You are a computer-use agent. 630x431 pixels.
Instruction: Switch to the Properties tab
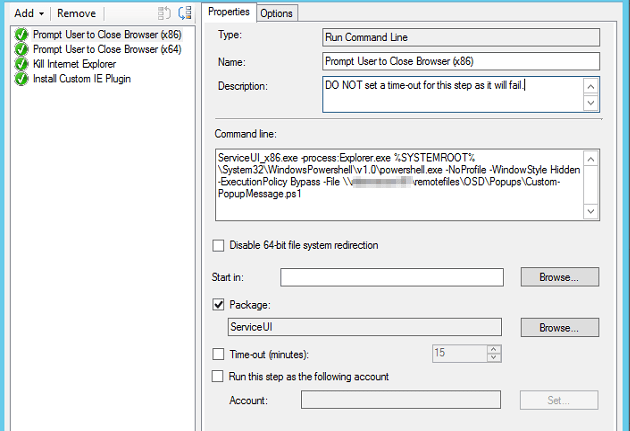coord(228,12)
